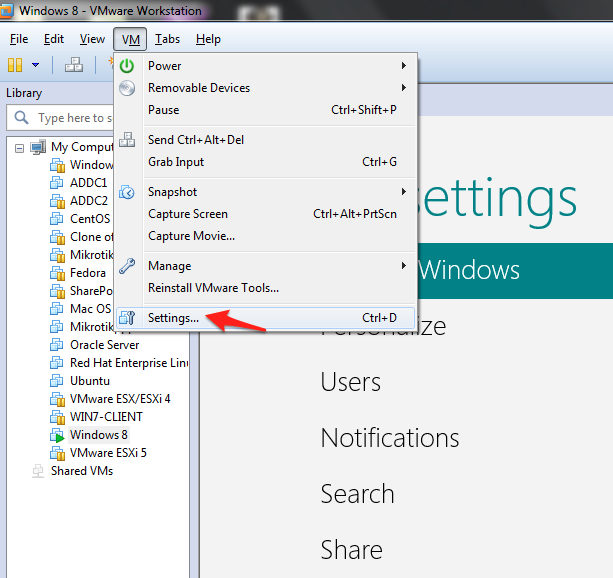
Task: Click the Removable Devices disc icon
Action: point(127,88)
